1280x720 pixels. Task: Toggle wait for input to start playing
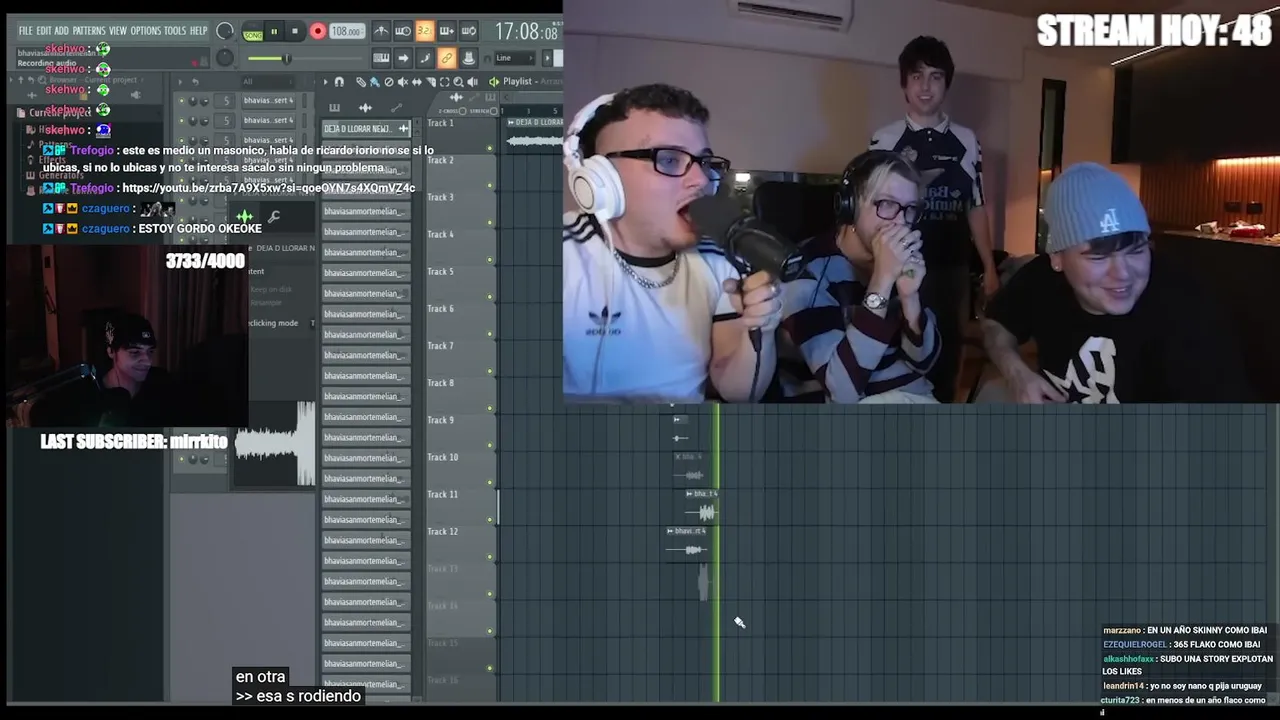tap(403, 31)
